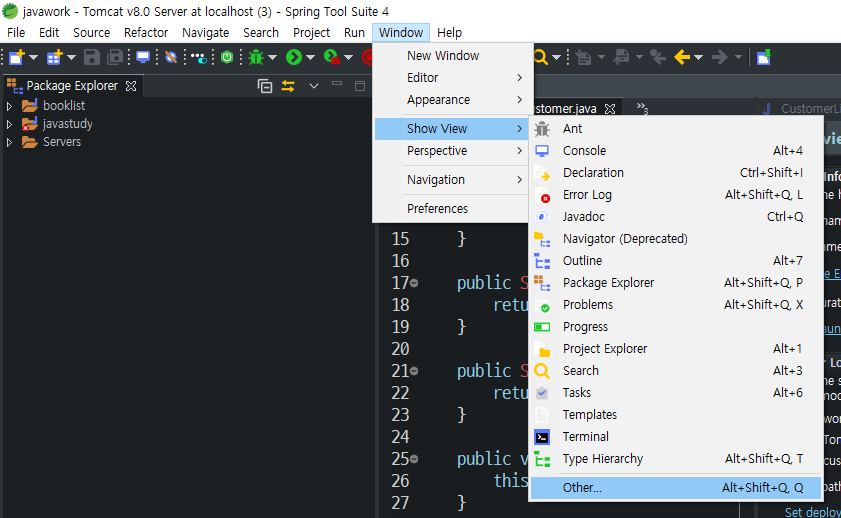Open Preferences from the Window menu

coord(452,209)
